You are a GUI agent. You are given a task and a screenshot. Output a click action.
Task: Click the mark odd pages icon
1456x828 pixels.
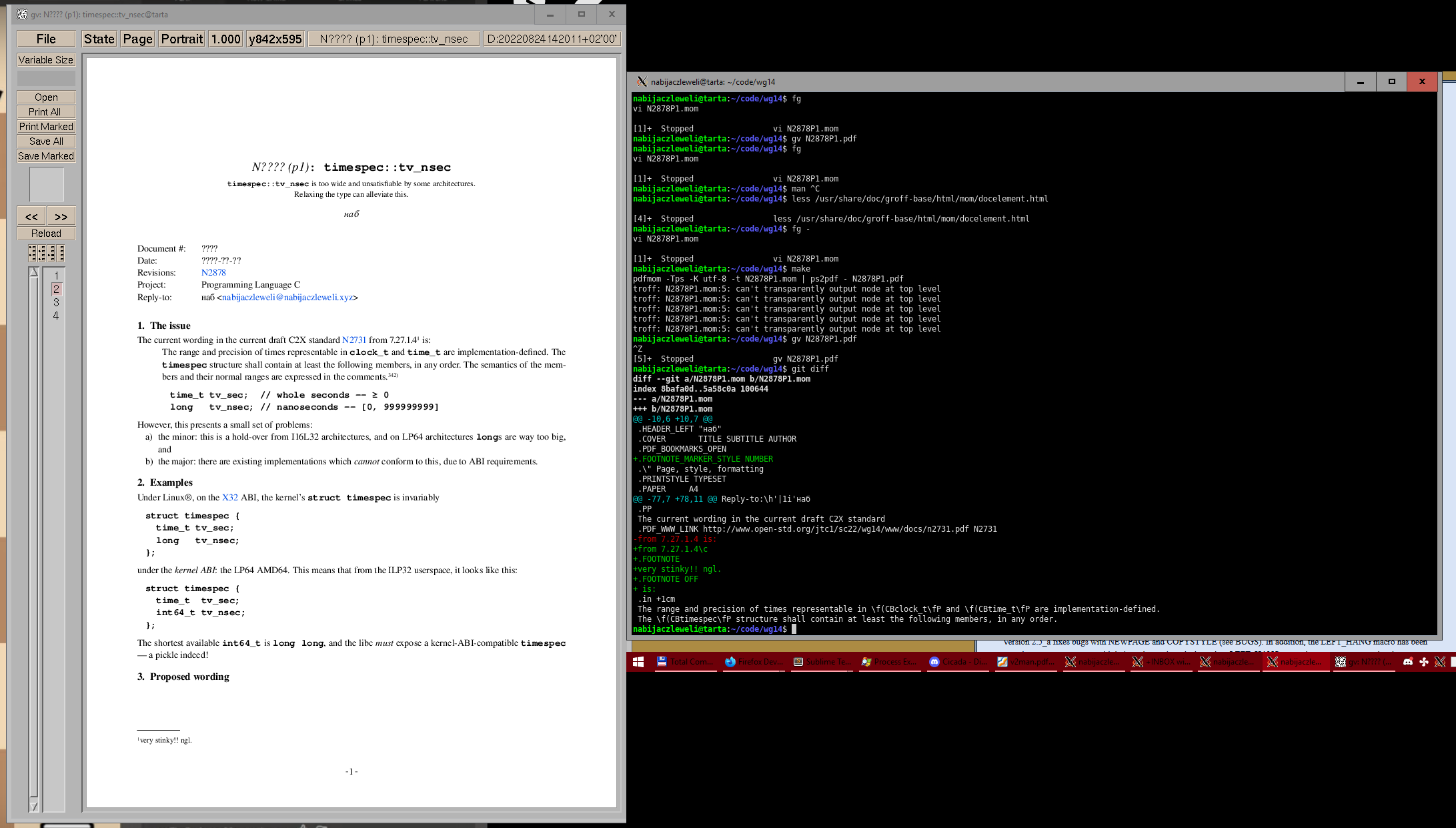click(x=33, y=253)
